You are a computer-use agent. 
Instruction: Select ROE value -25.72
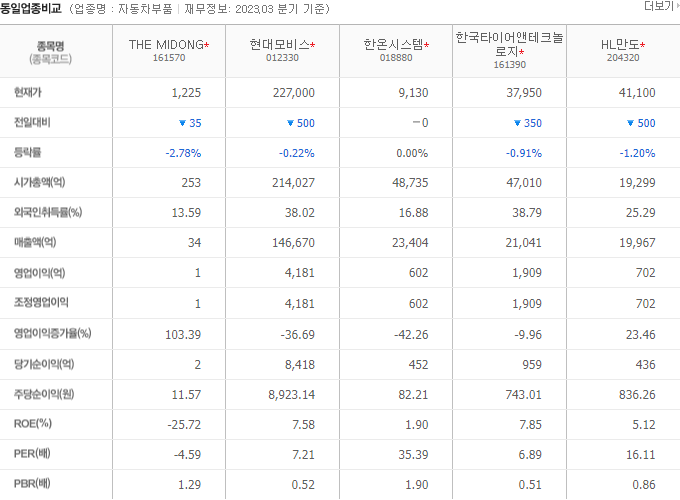(x=184, y=425)
